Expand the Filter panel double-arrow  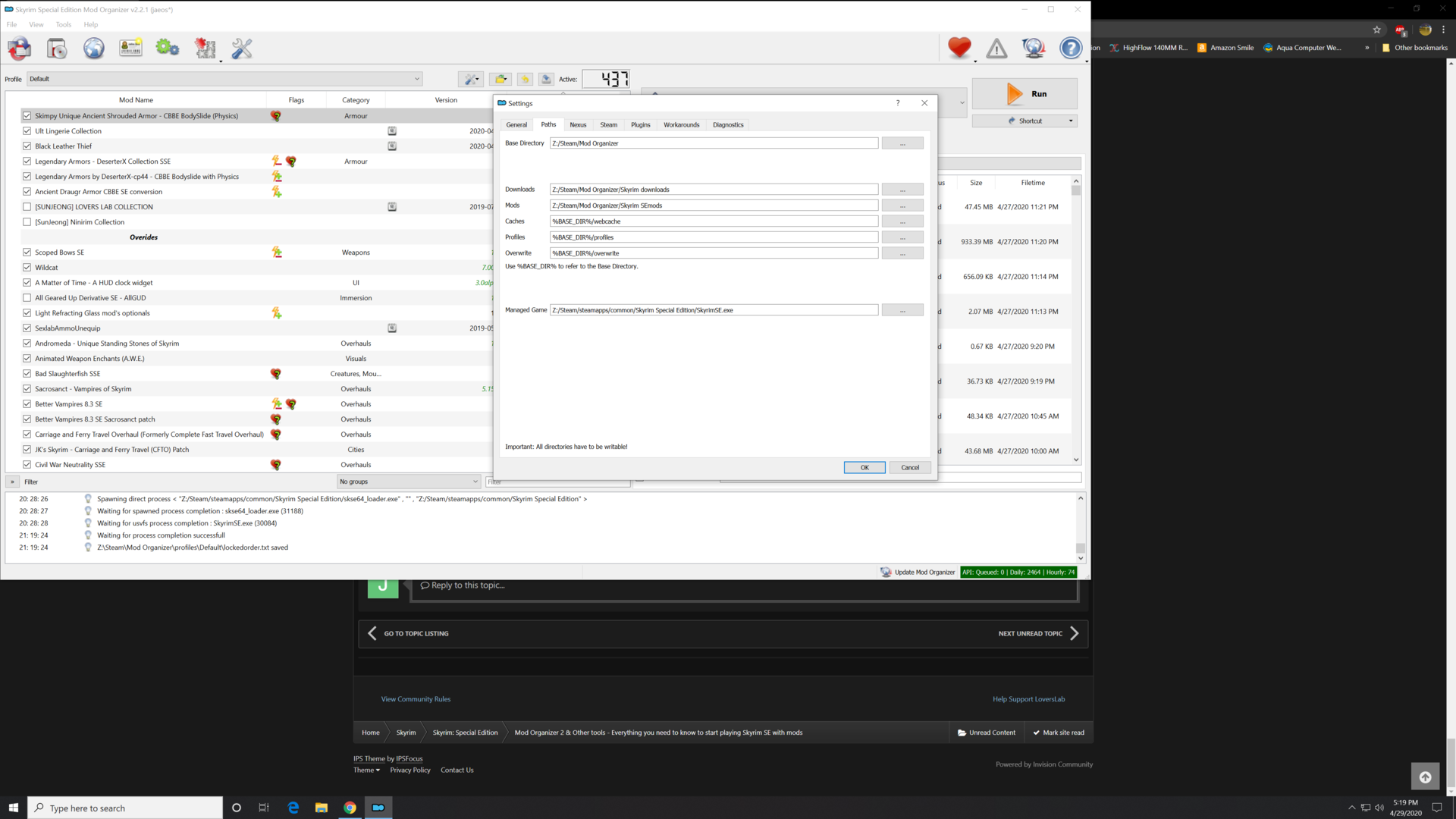click(x=12, y=482)
